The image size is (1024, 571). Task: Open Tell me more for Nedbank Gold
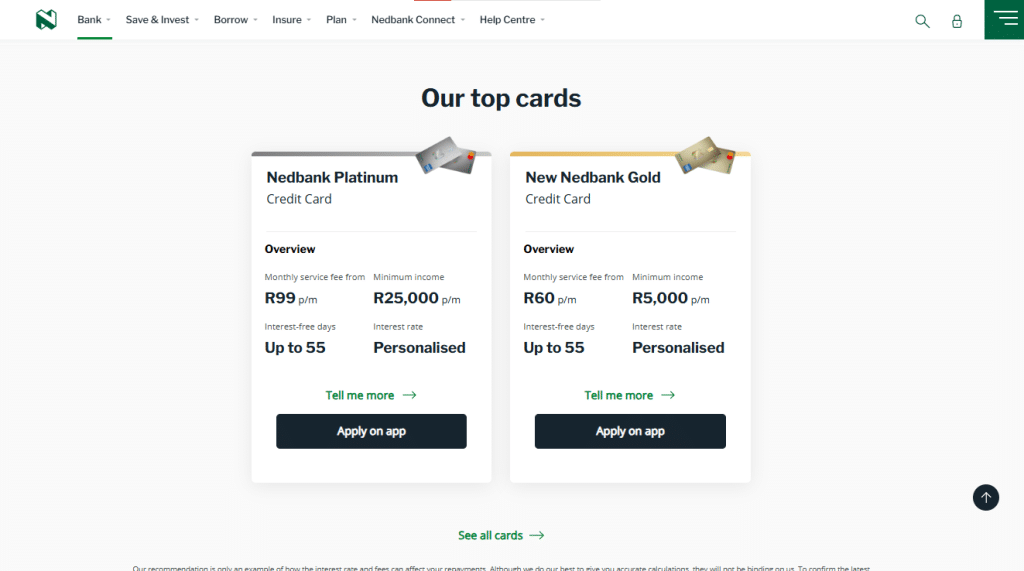[x=629, y=395]
